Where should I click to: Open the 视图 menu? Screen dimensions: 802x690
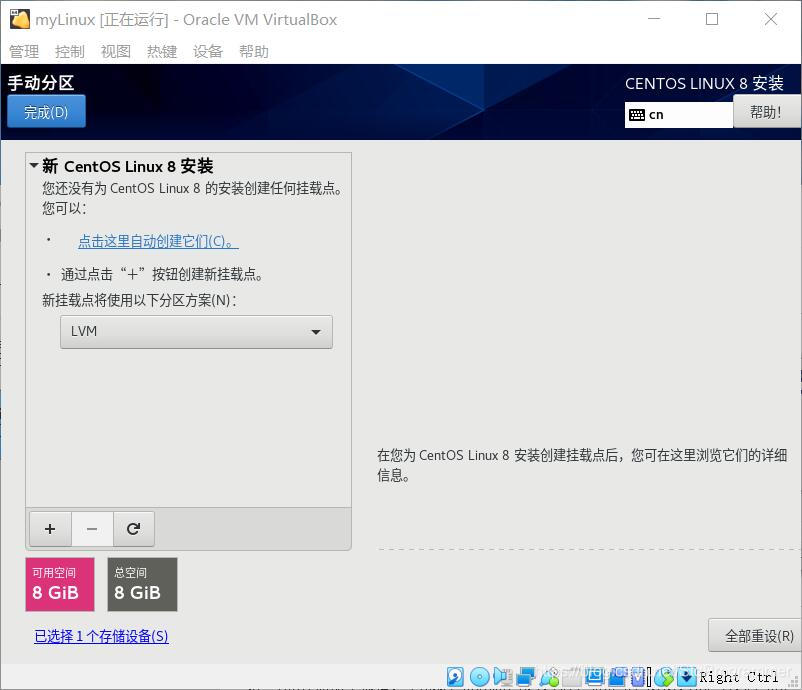(116, 51)
